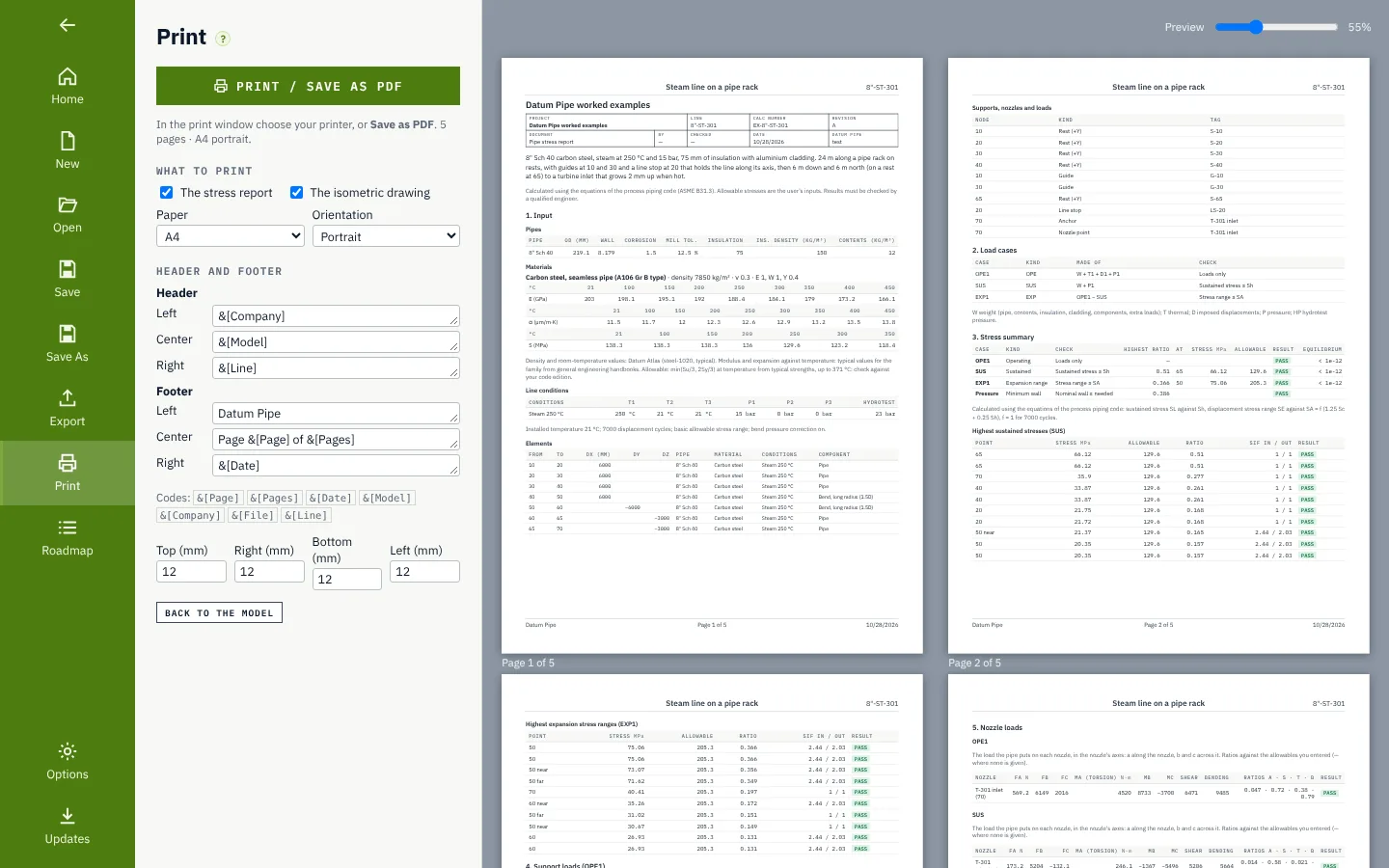The image size is (1389, 868).
Task: Open a file via the Open icon
Action: [68, 215]
